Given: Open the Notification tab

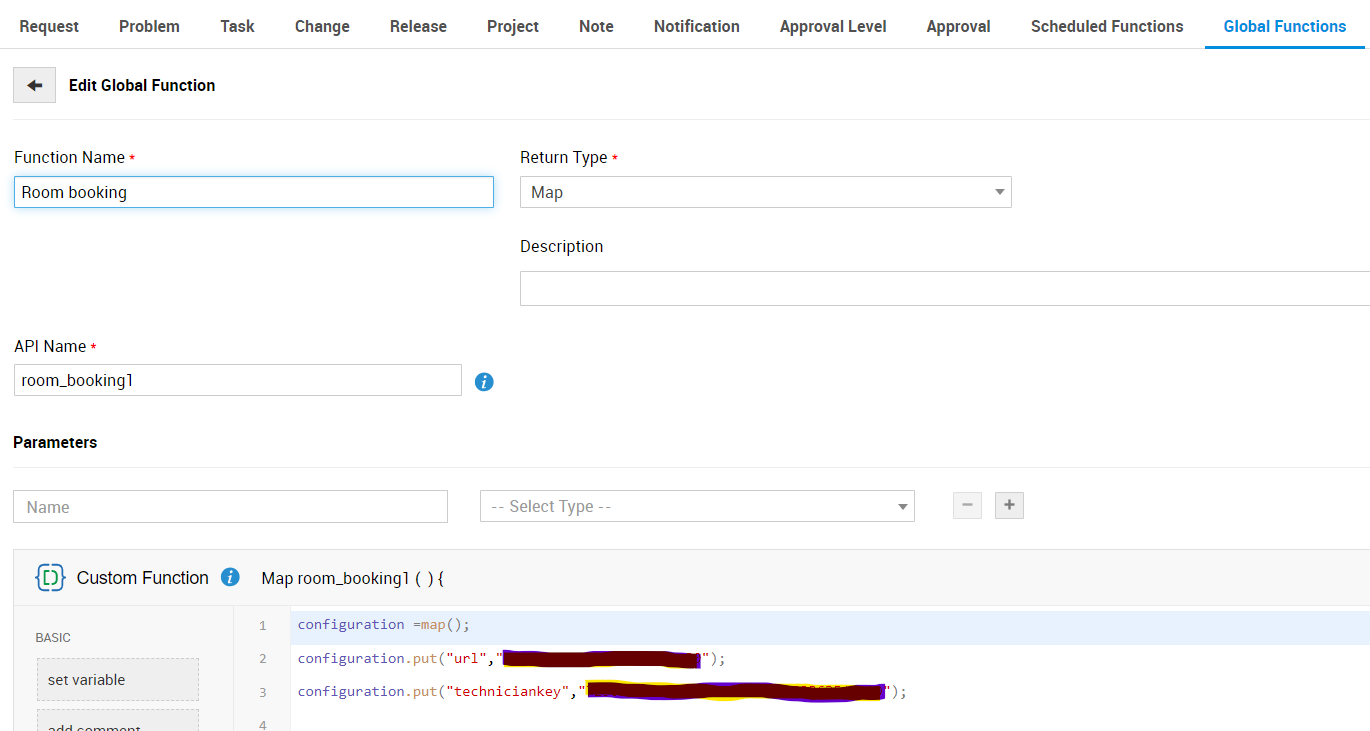Looking at the screenshot, I should (x=696, y=26).
